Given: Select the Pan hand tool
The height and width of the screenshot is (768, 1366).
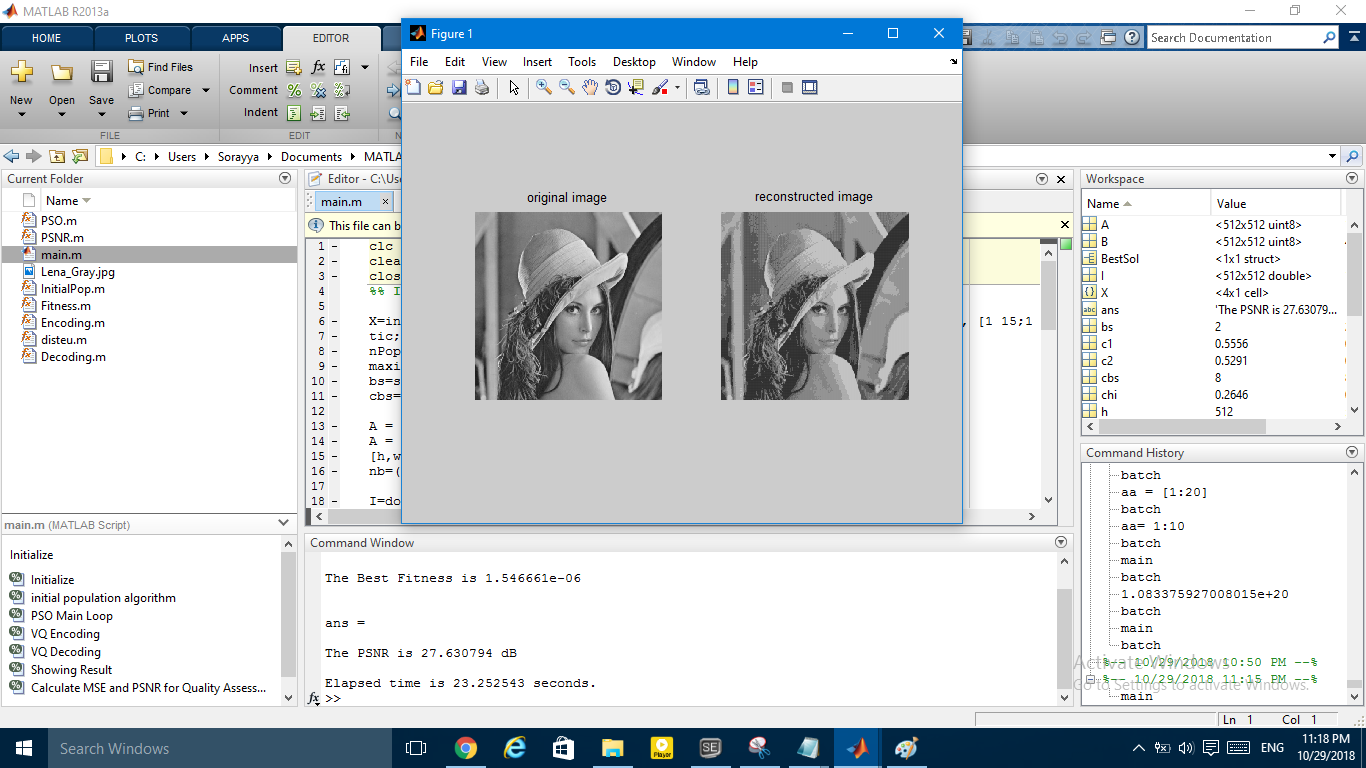Looking at the screenshot, I should click(x=590, y=87).
